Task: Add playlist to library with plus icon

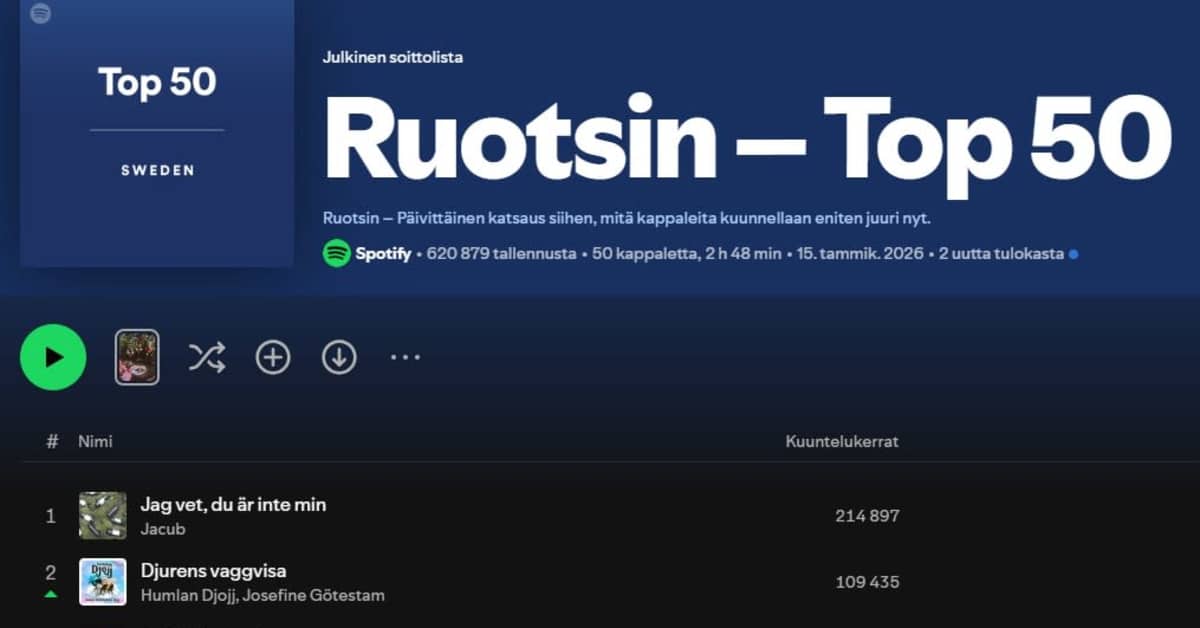Action: [273, 357]
